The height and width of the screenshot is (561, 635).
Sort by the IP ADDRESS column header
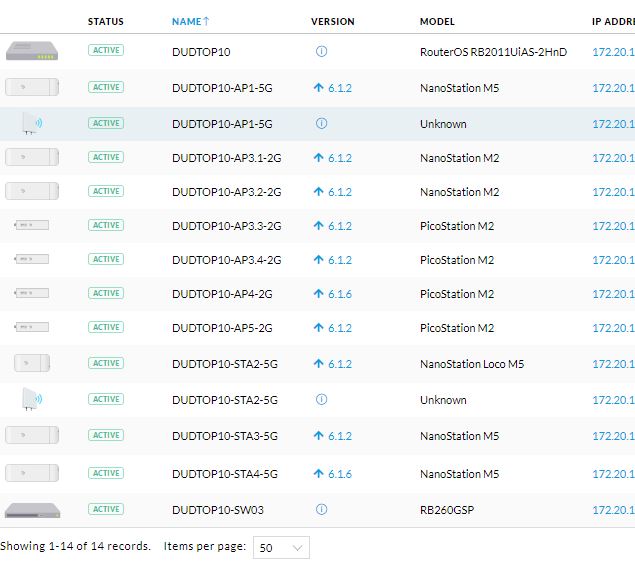tap(613, 21)
